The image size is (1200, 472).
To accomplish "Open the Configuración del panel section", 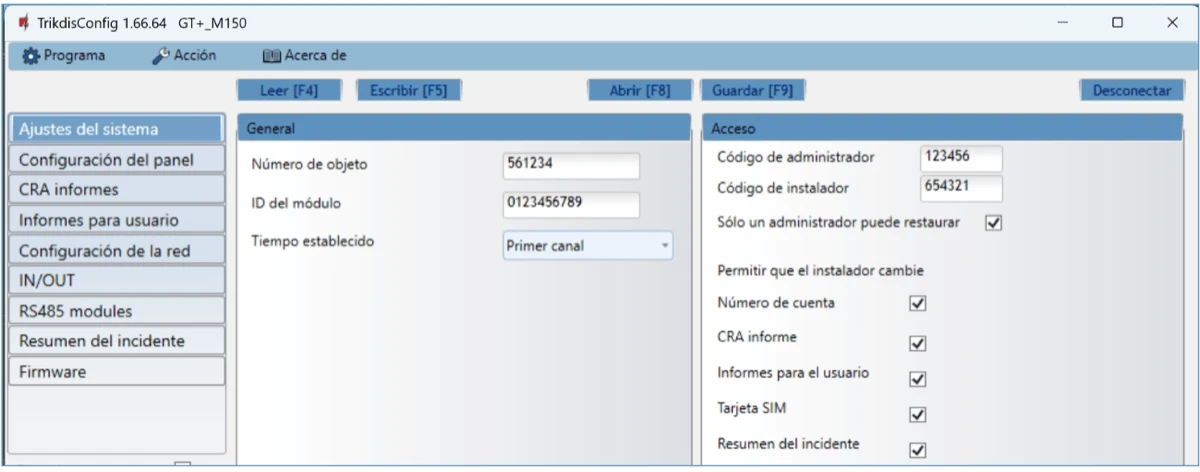I will (x=115, y=160).
